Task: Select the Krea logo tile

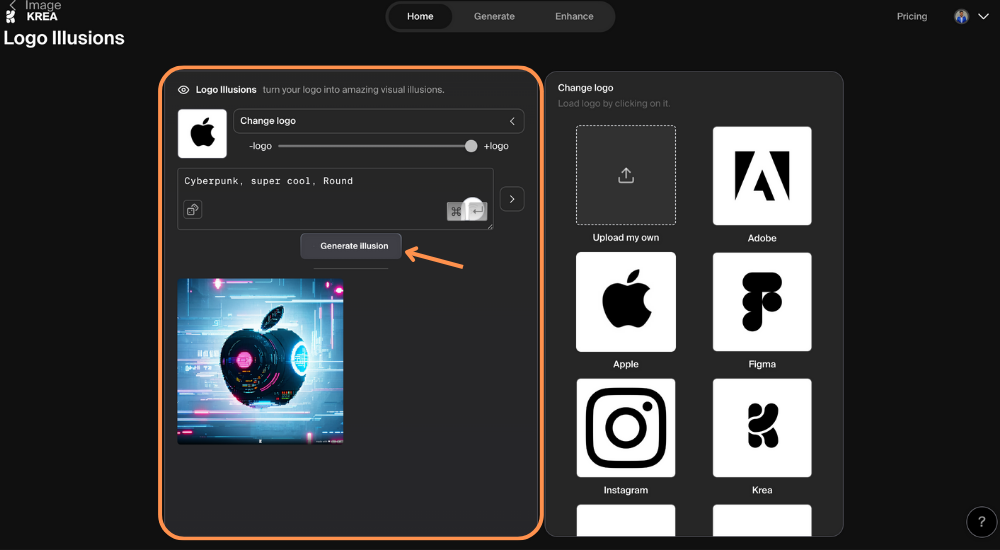Action: tap(762, 427)
